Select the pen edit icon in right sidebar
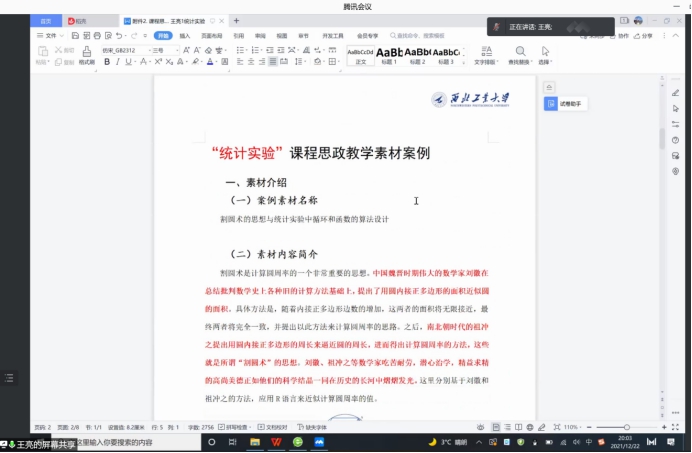 point(676,93)
